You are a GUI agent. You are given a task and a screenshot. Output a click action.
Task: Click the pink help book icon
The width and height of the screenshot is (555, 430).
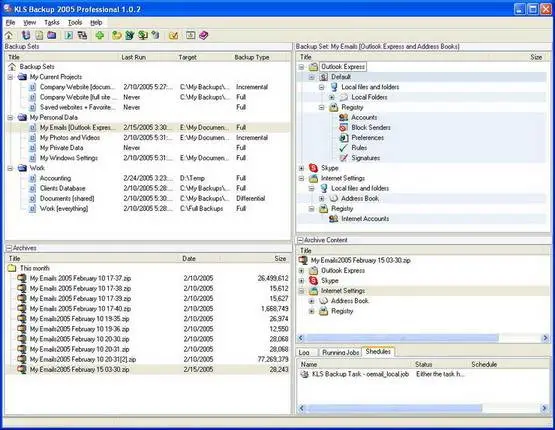[204, 35]
